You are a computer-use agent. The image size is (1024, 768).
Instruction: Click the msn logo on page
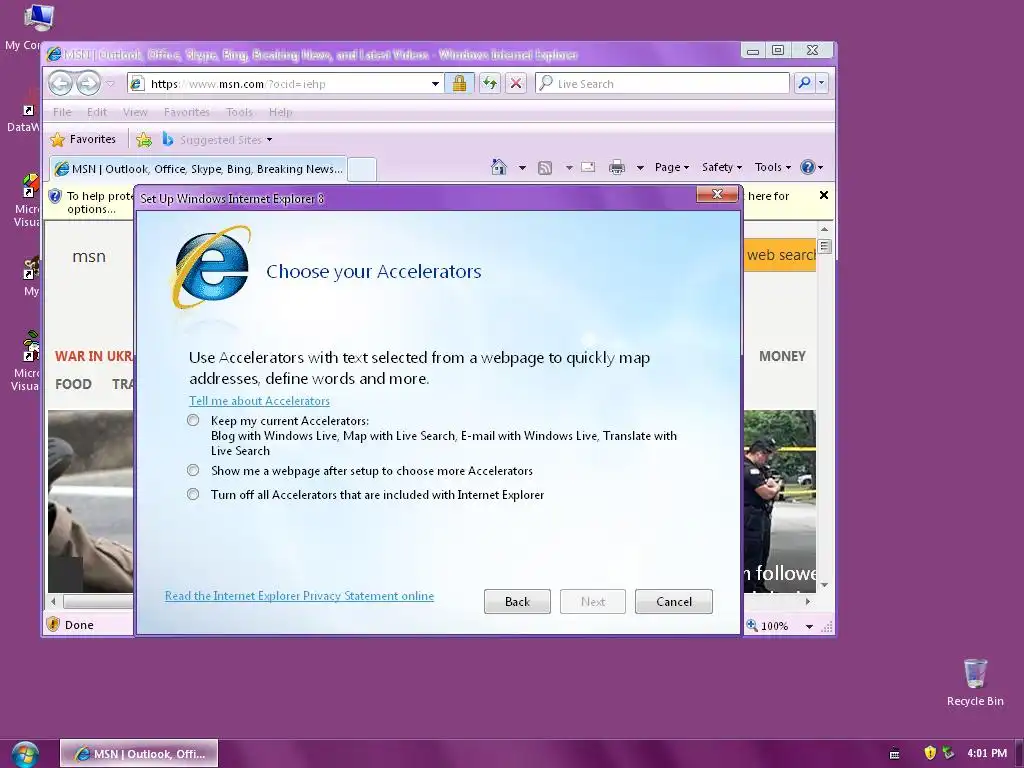point(89,257)
